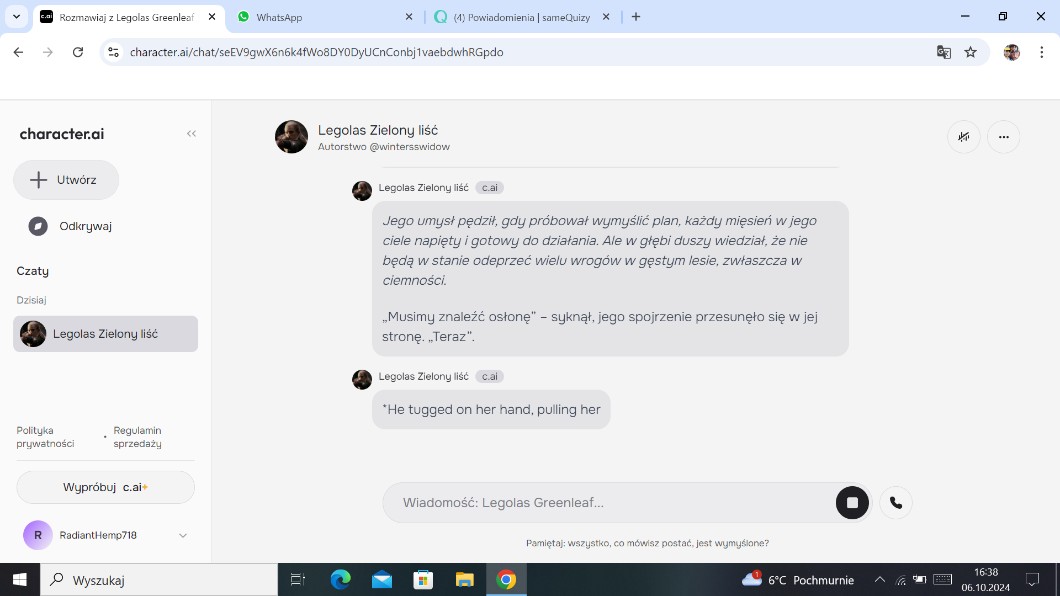Image resolution: width=1060 pixels, height=596 pixels.
Task: Open the three-dots chat options menu
Action: pos(1003,137)
